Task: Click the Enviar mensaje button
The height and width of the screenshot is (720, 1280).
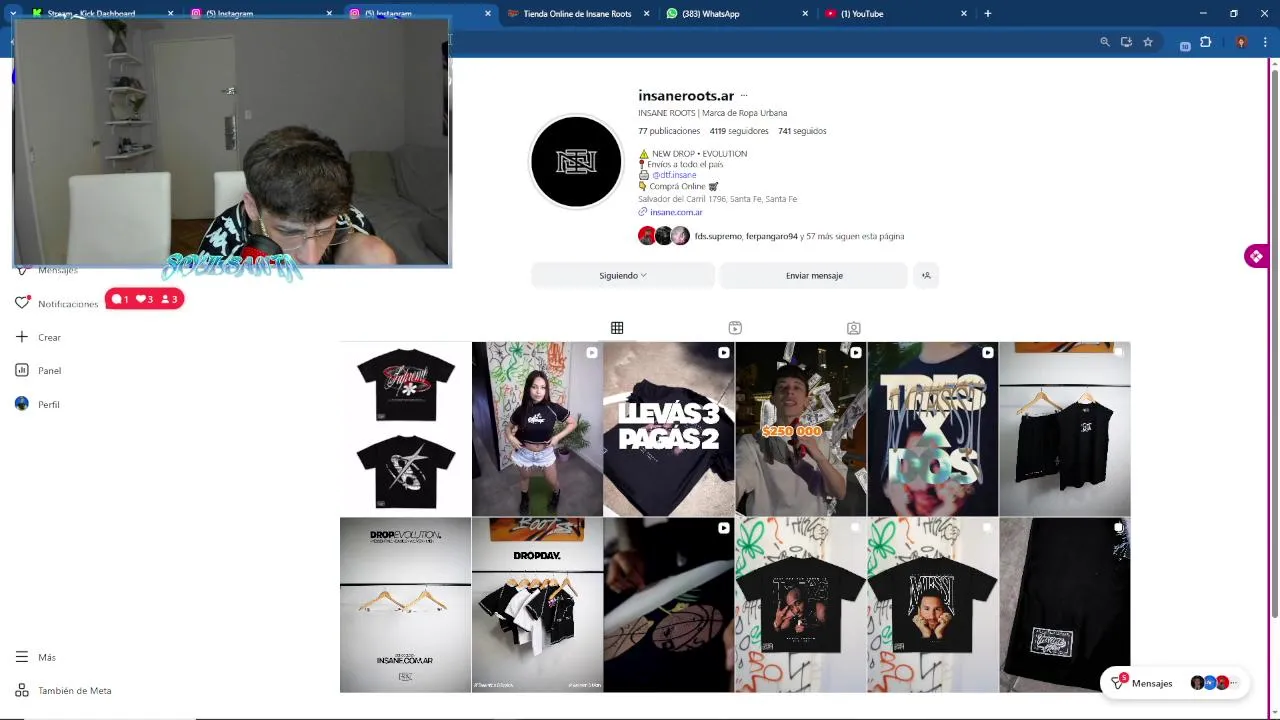Action: pyautogui.click(x=814, y=275)
